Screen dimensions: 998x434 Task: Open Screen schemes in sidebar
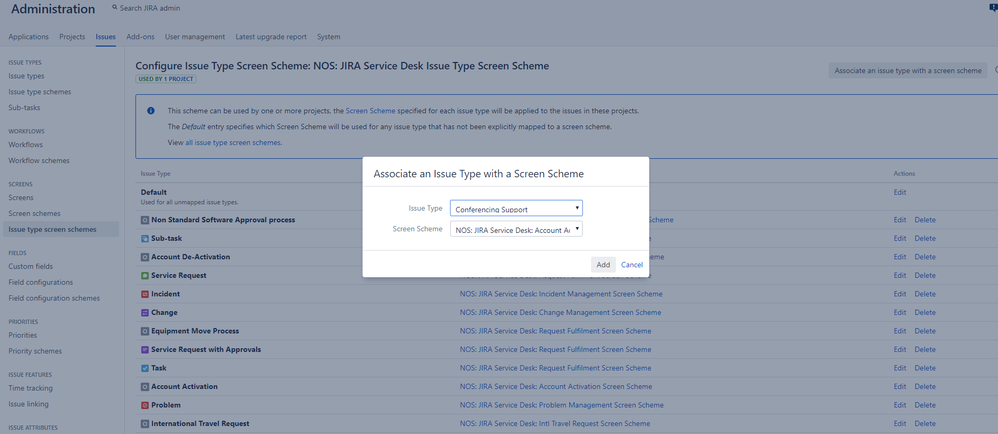click(34, 214)
